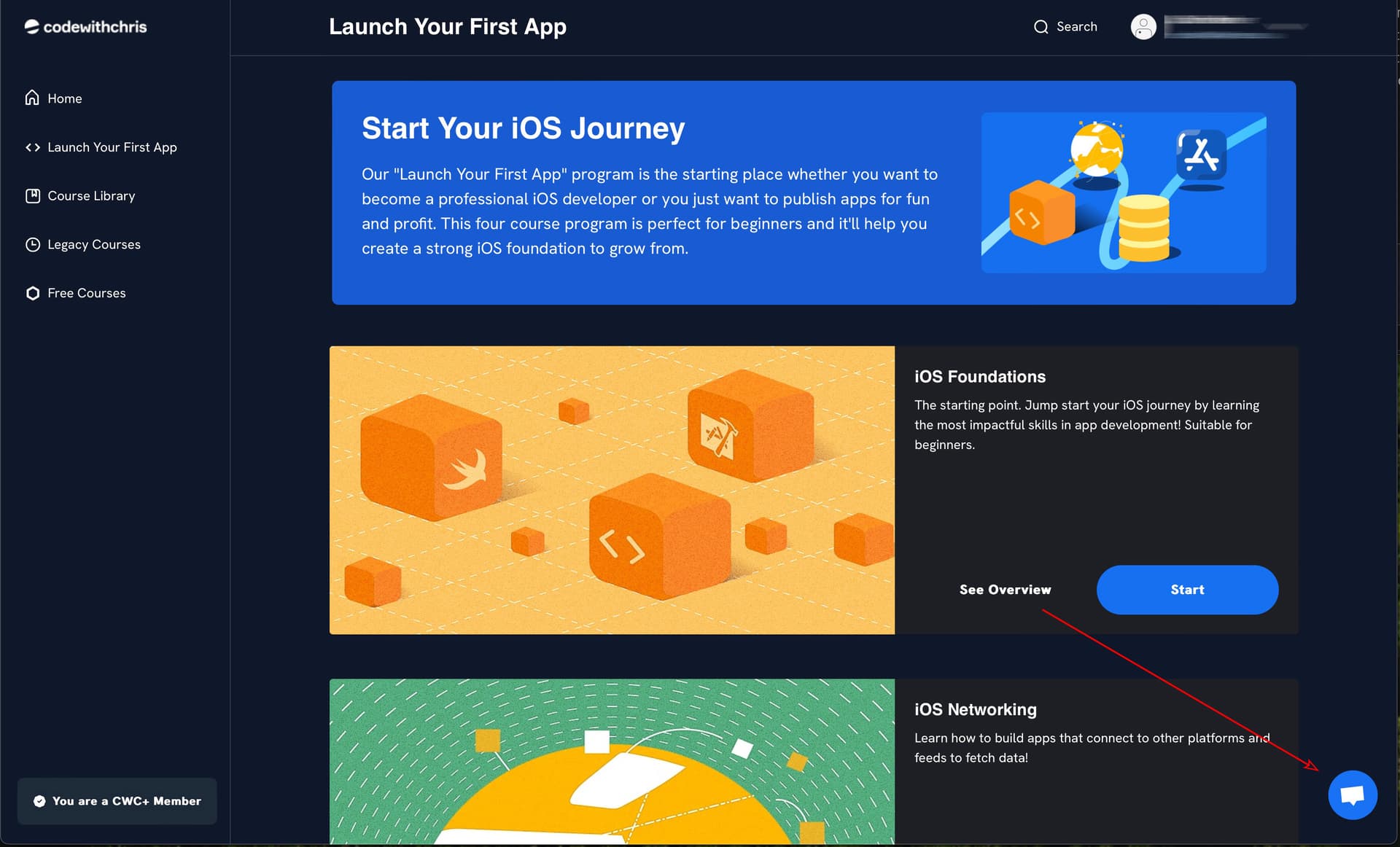Click the Start Your iOS Journey banner illustration

[x=1124, y=192]
